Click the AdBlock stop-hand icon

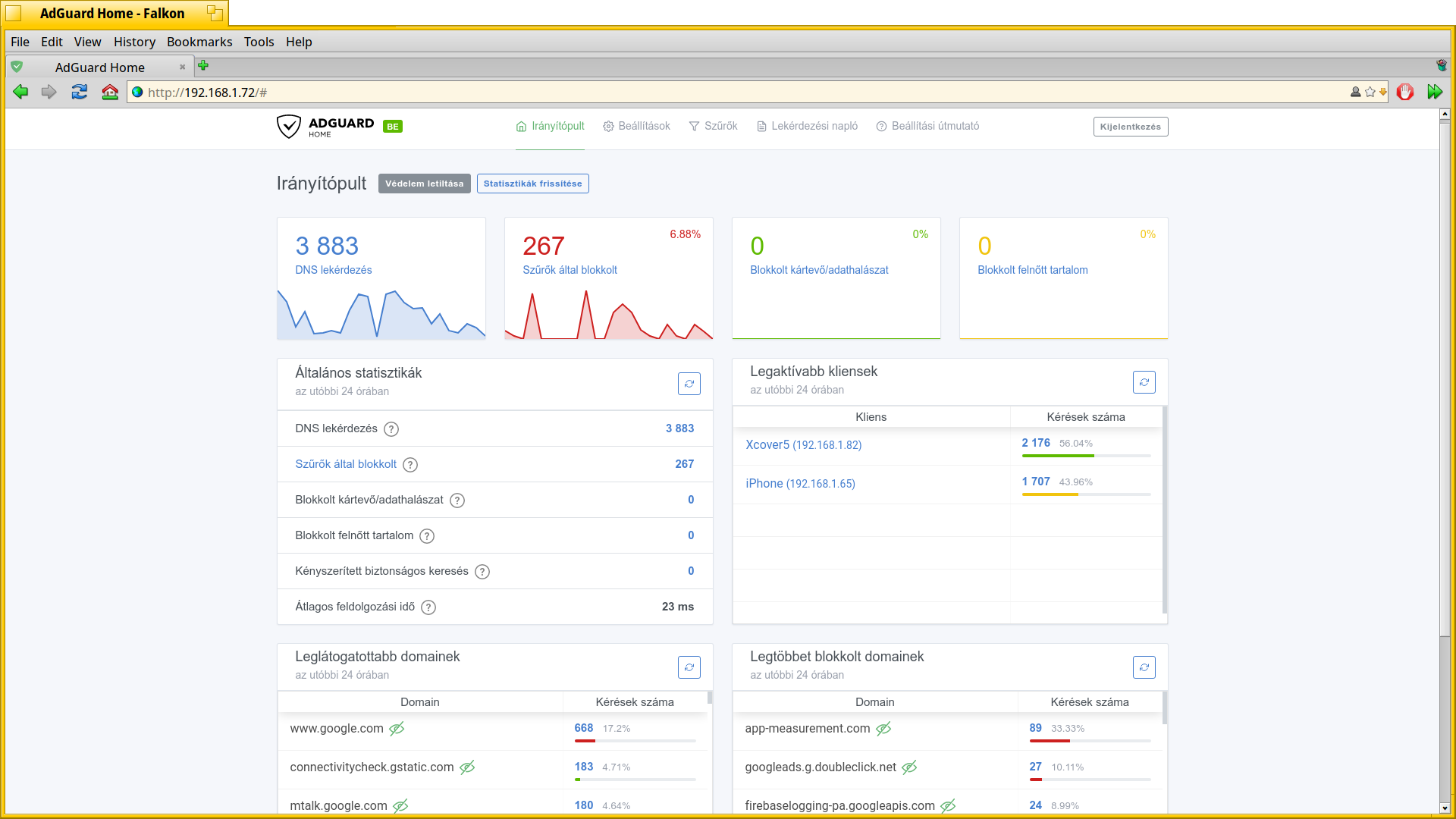pyautogui.click(x=1405, y=92)
